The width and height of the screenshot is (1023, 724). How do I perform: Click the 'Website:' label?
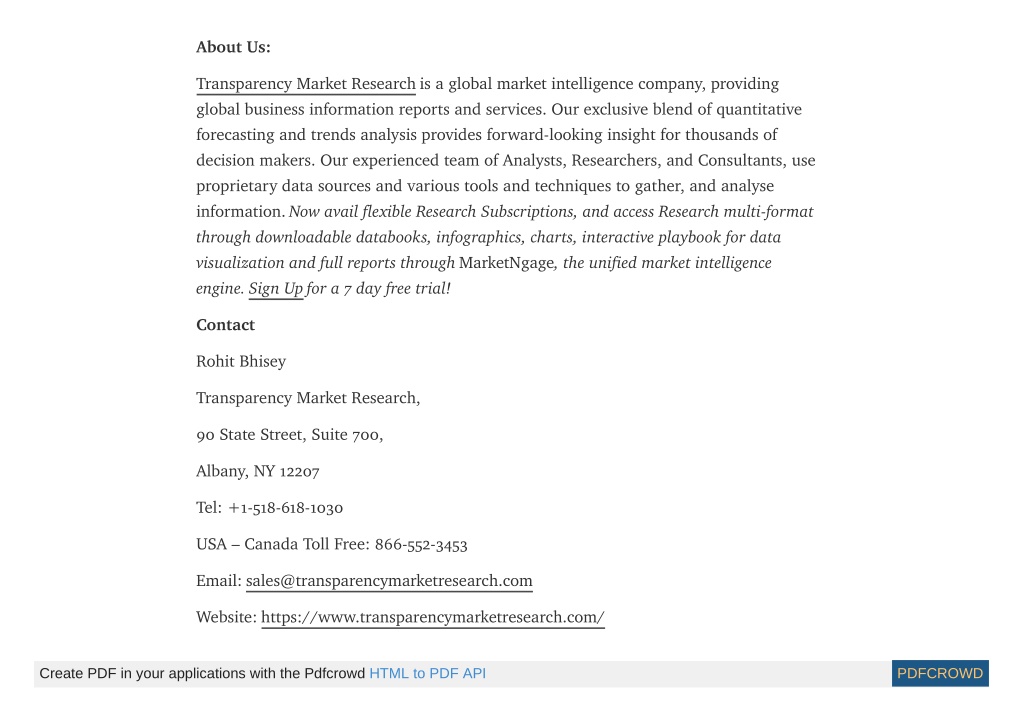tap(226, 617)
